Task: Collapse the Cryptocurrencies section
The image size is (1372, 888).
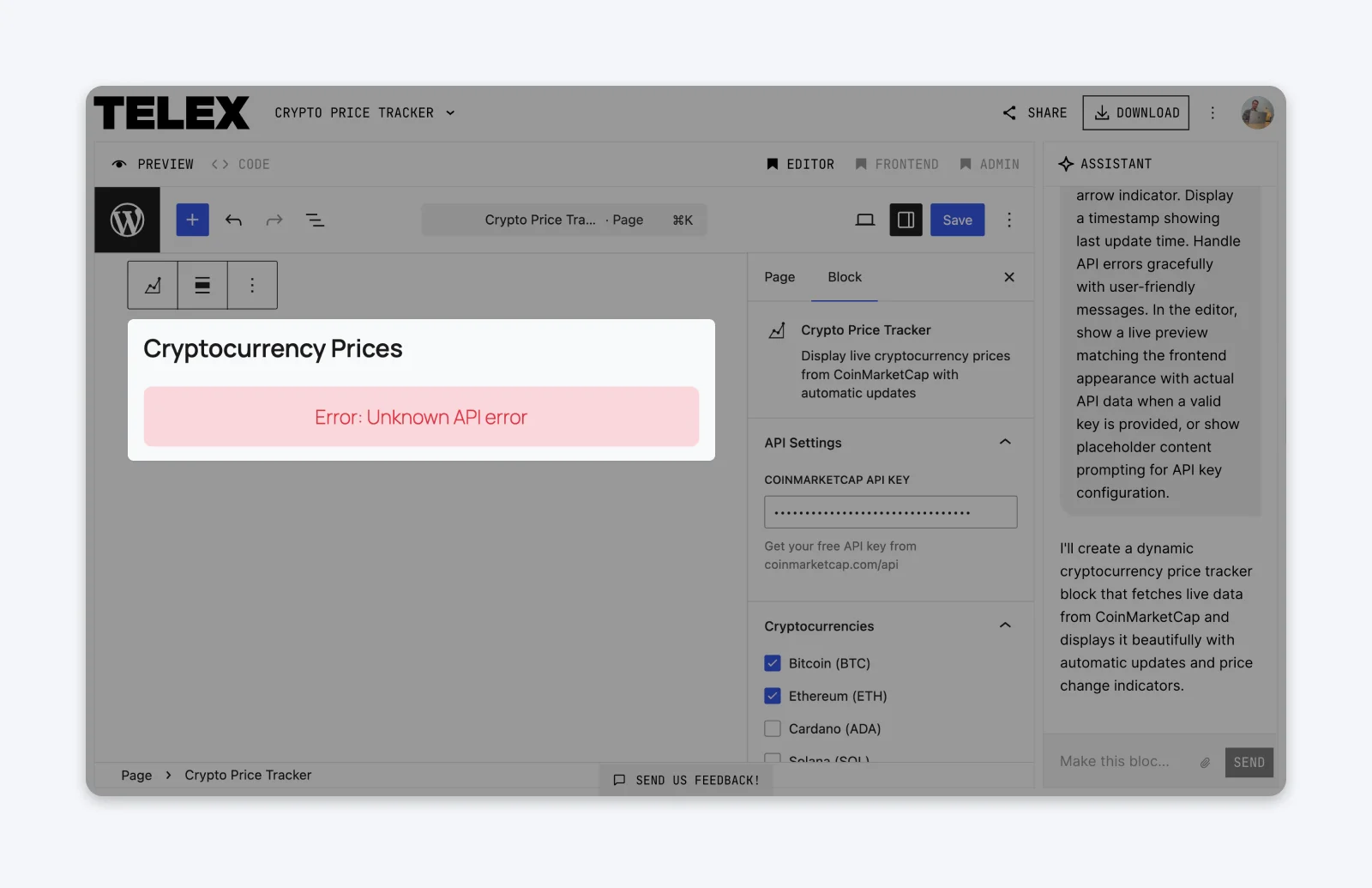Action: 1004,625
